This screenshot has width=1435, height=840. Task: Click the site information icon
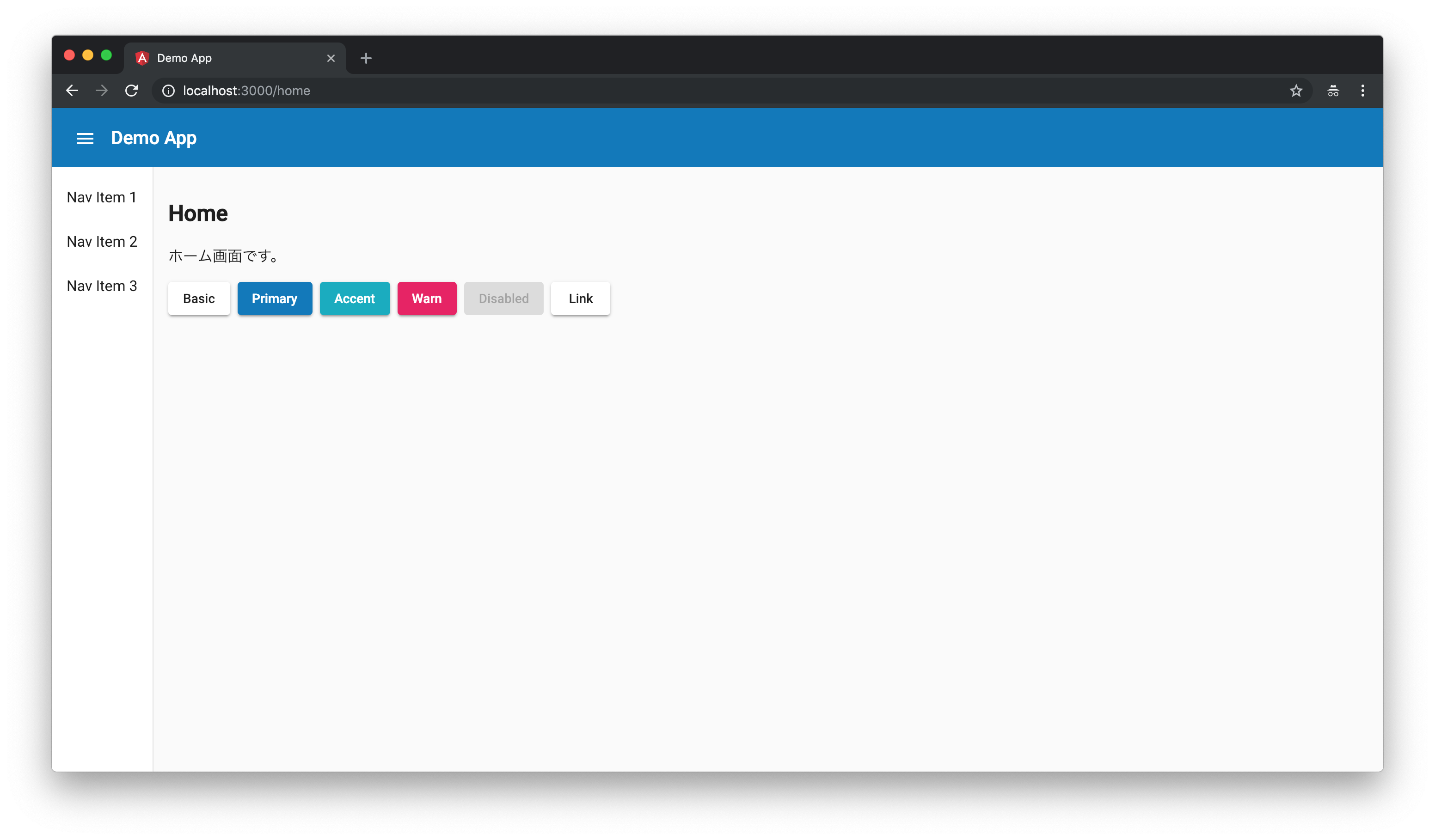(169, 91)
